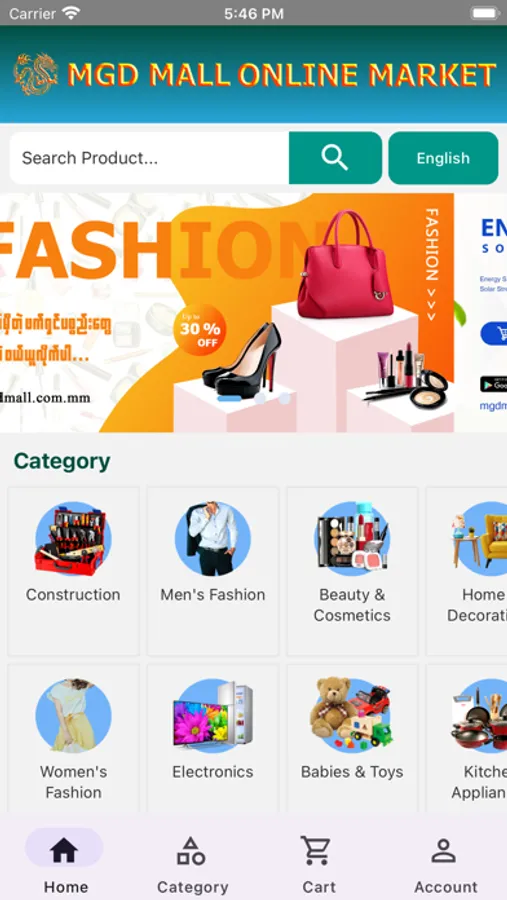The width and height of the screenshot is (507, 900).
Task: Focus the Search Product field
Action: 149,158
